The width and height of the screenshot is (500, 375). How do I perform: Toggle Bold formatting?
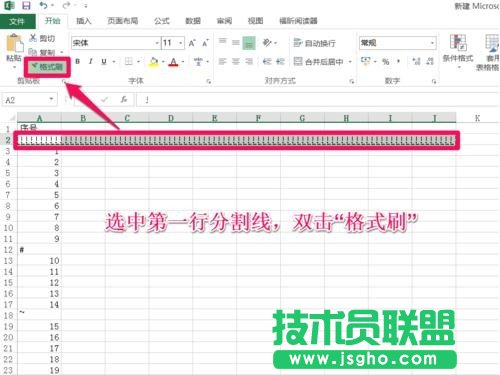(77, 61)
